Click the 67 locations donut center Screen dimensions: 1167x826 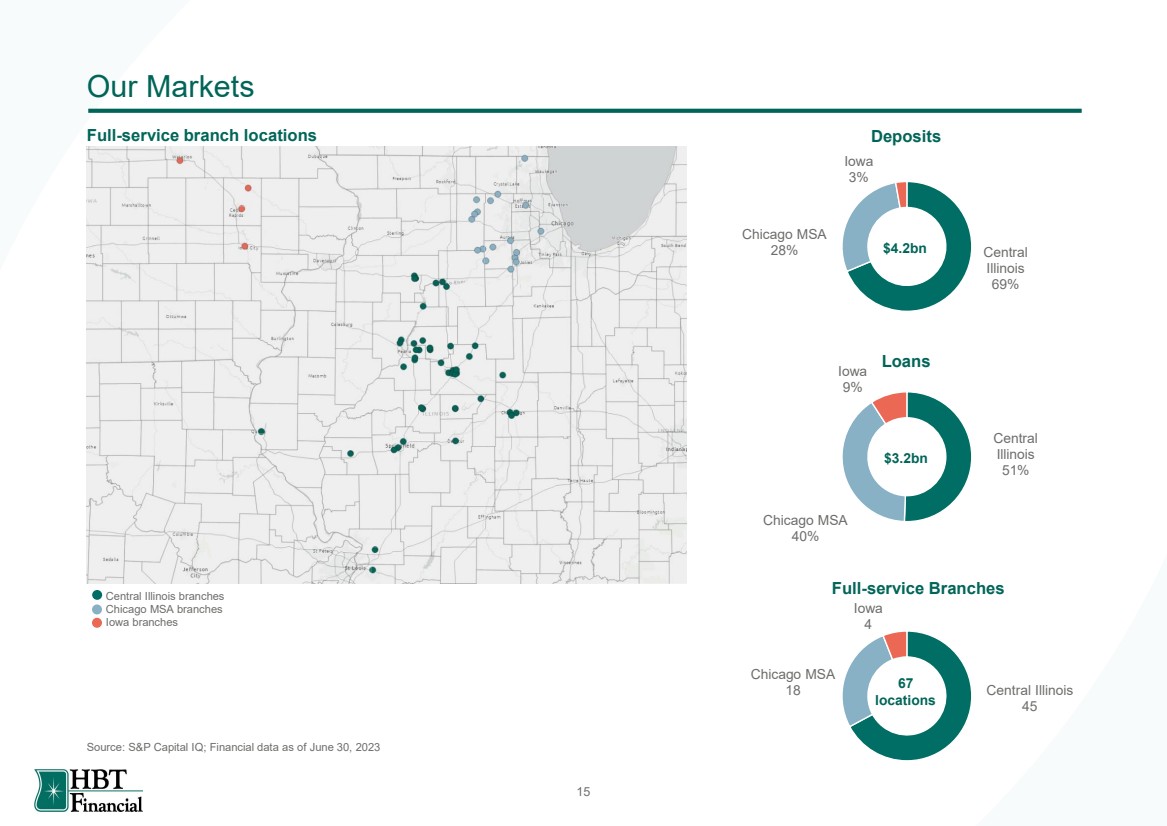tap(905, 692)
